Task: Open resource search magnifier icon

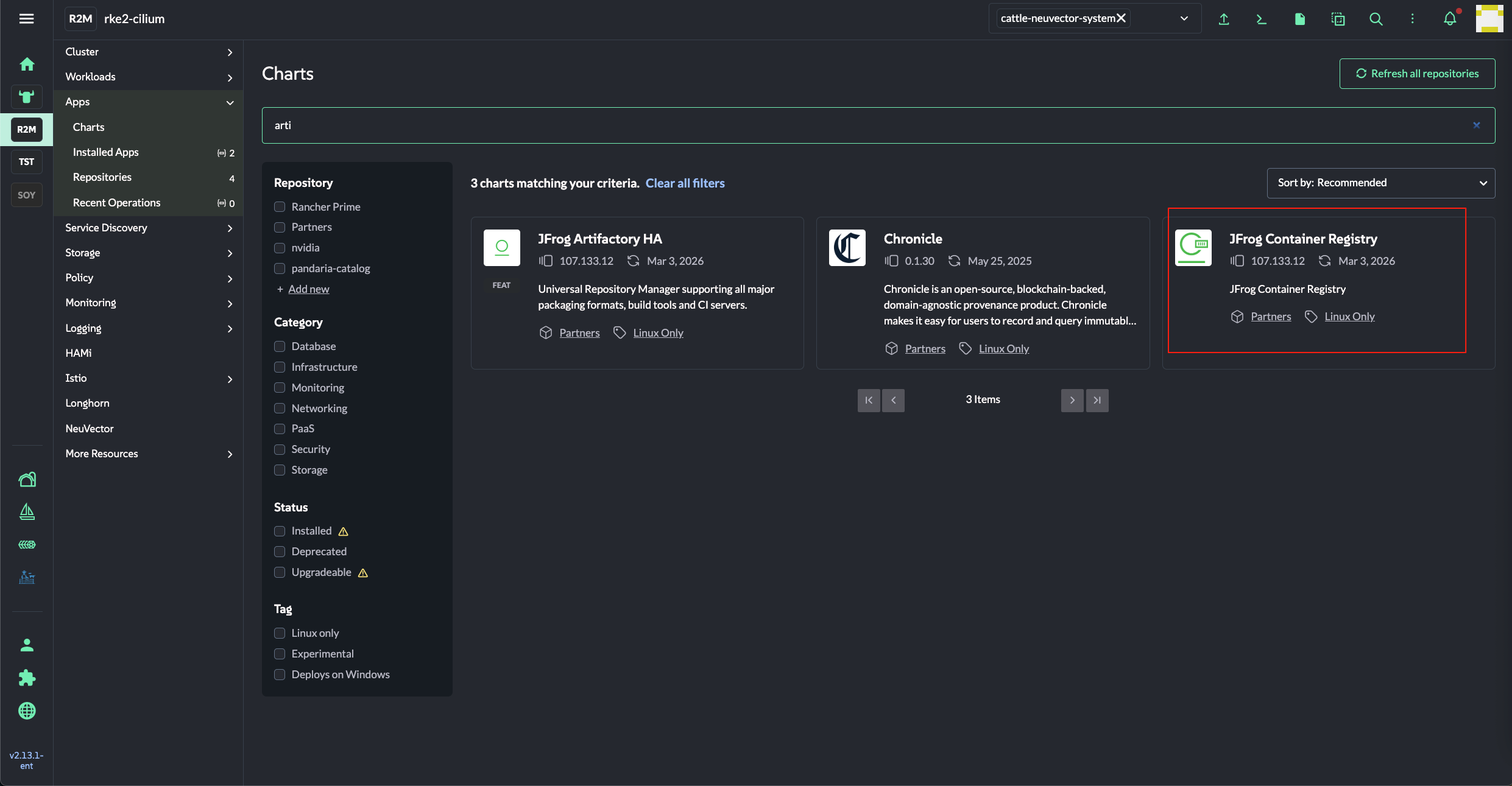Action: pyautogui.click(x=1376, y=19)
